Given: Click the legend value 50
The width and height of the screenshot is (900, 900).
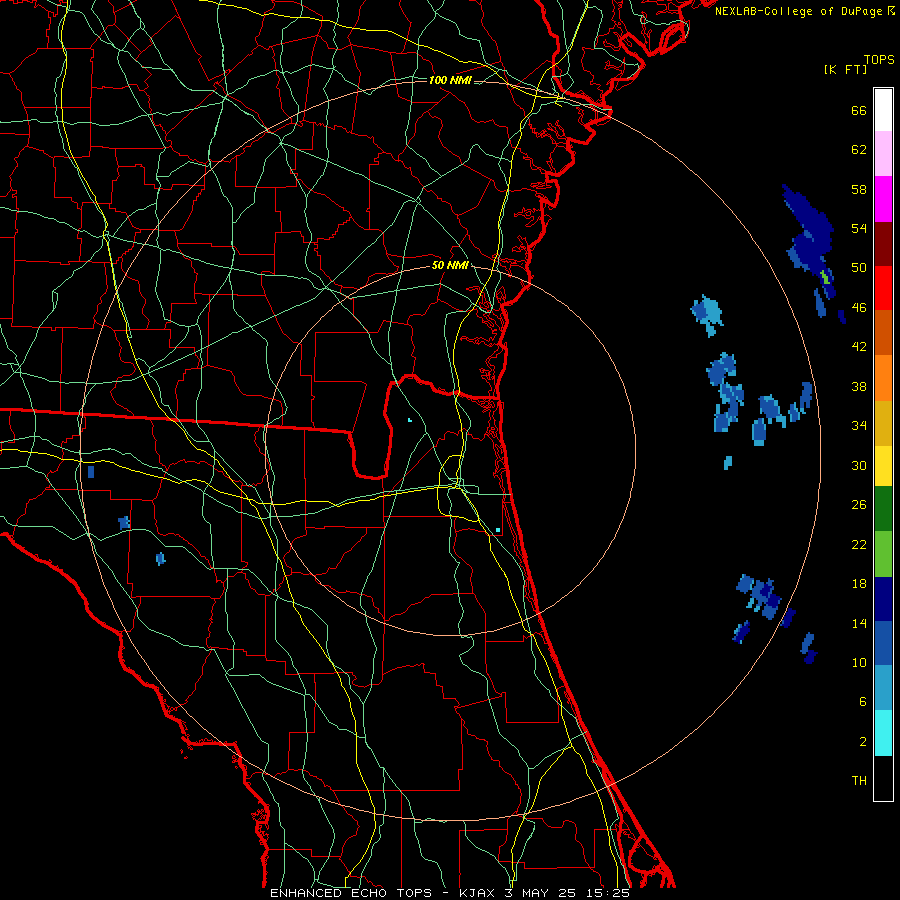Looking at the screenshot, I should 859,267.
